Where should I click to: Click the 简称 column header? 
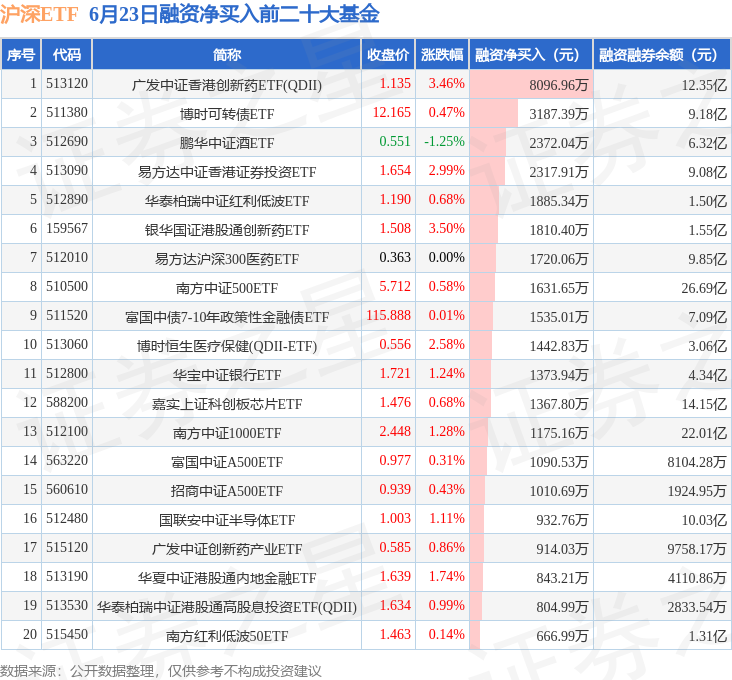click(x=227, y=55)
